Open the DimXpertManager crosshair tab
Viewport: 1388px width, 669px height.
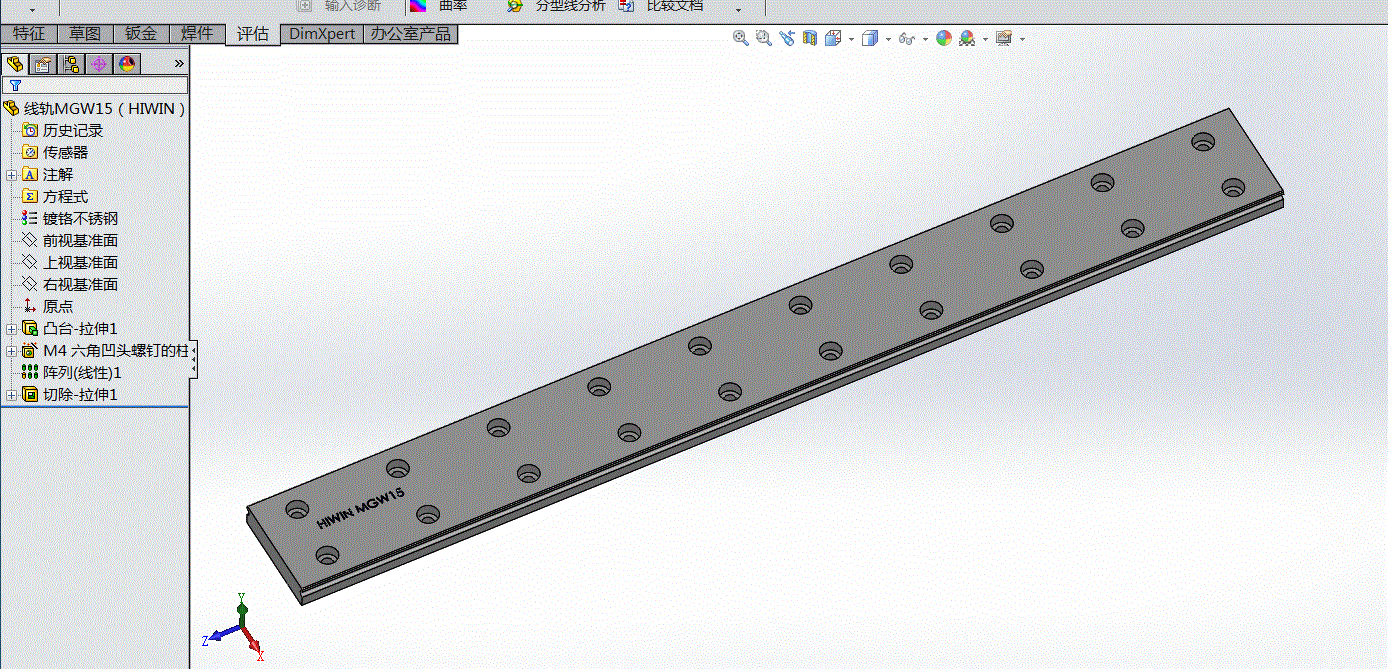[99, 64]
